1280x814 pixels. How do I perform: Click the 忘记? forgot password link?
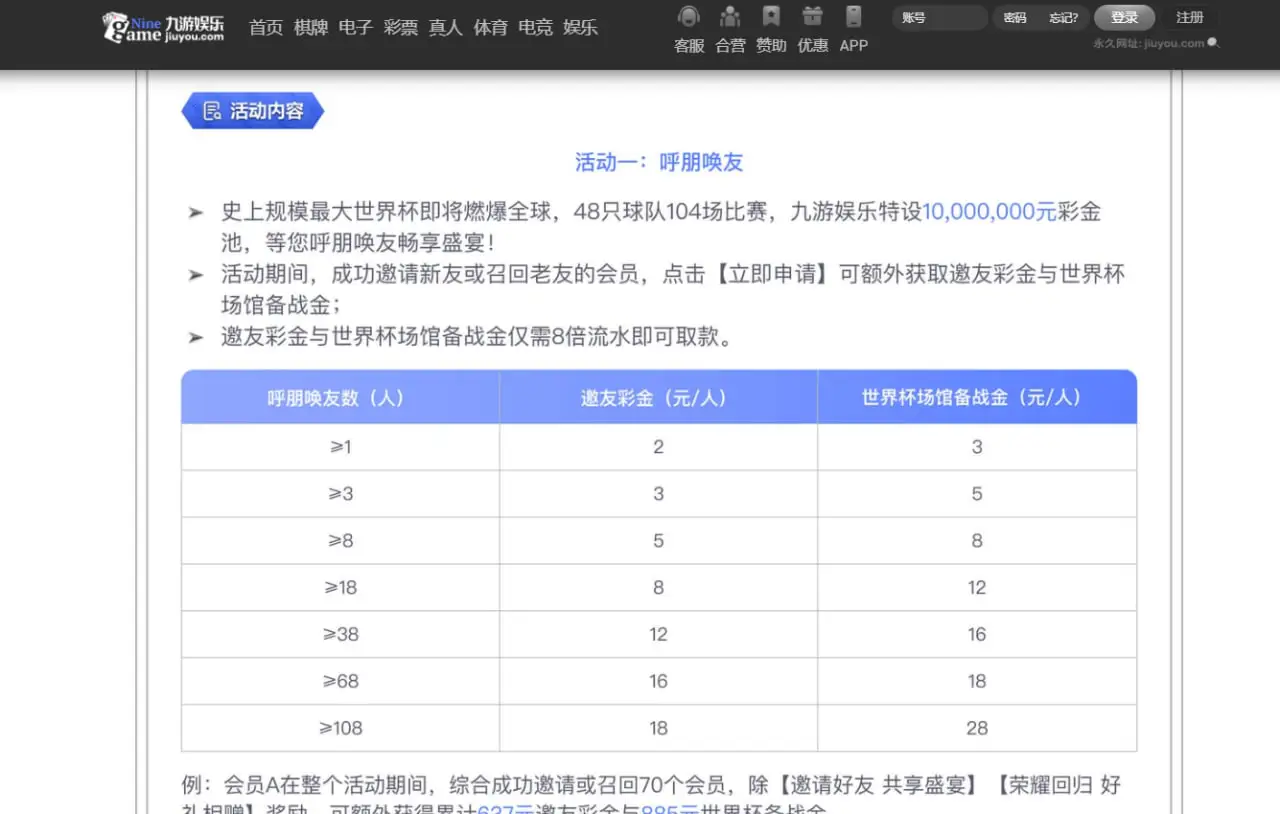[1063, 18]
